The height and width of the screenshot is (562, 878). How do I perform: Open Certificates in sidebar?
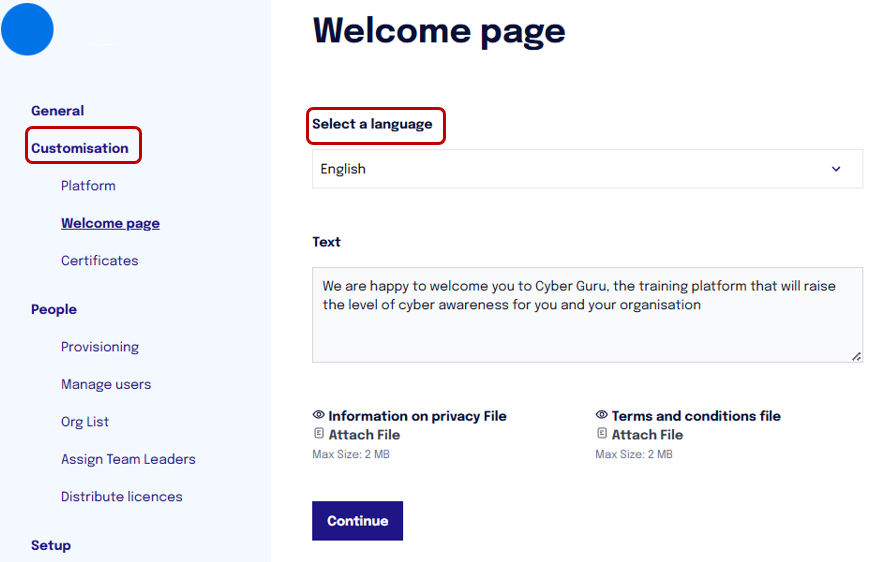click(100, 261)
